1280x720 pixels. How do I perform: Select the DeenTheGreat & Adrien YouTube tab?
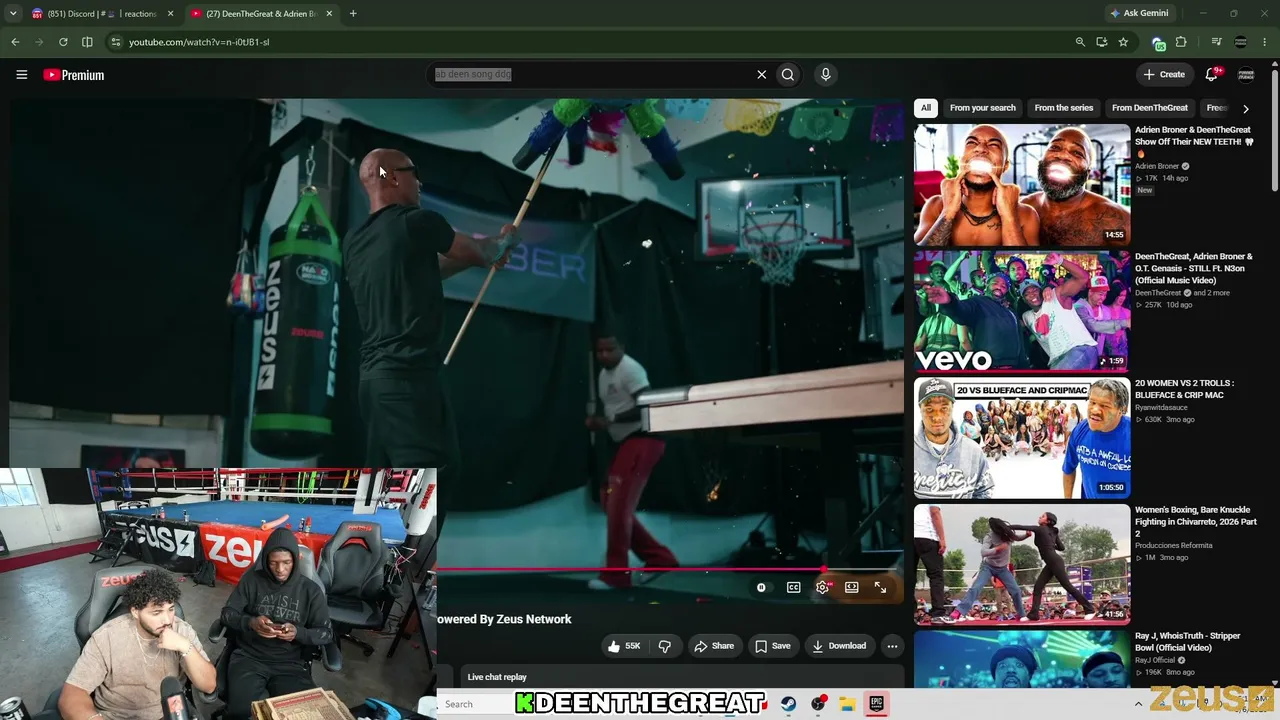pos(260,14)
